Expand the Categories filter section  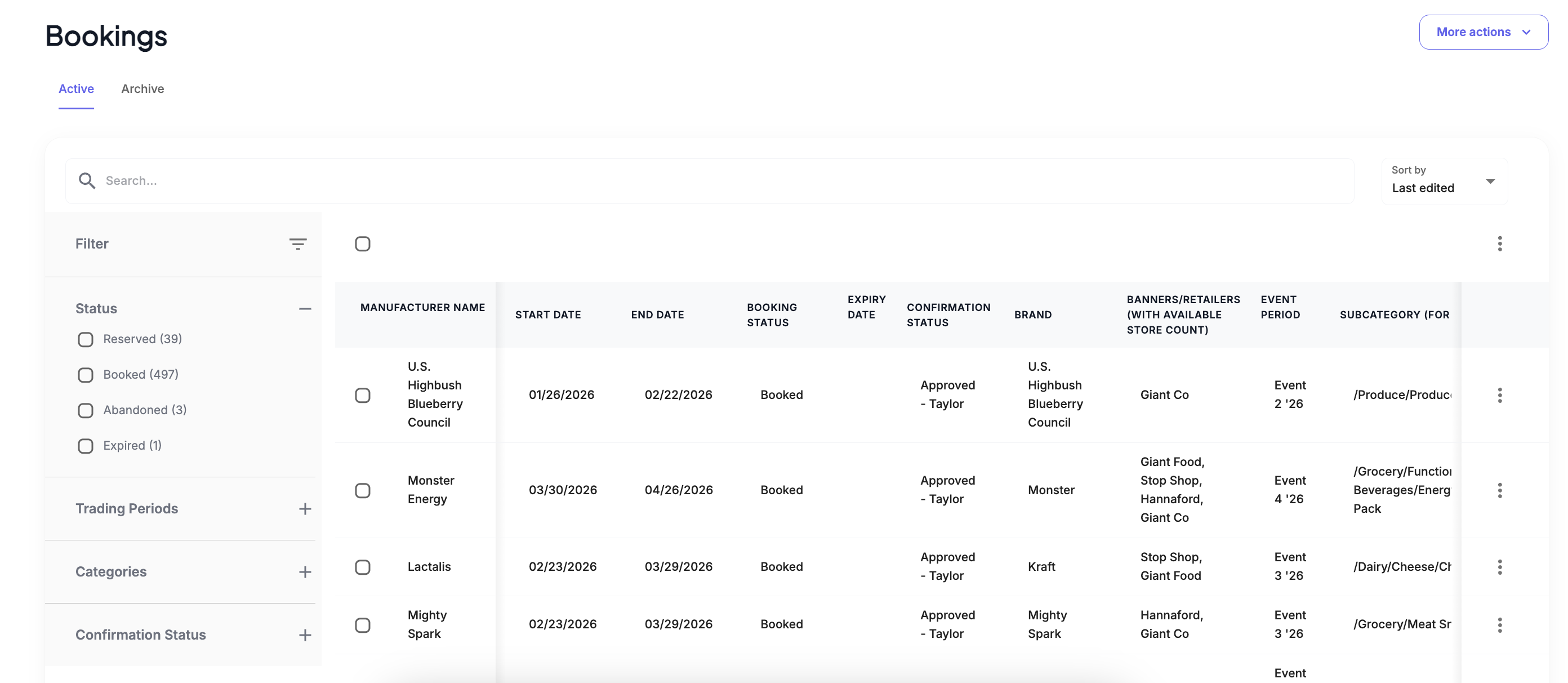[x=305, y=571]
